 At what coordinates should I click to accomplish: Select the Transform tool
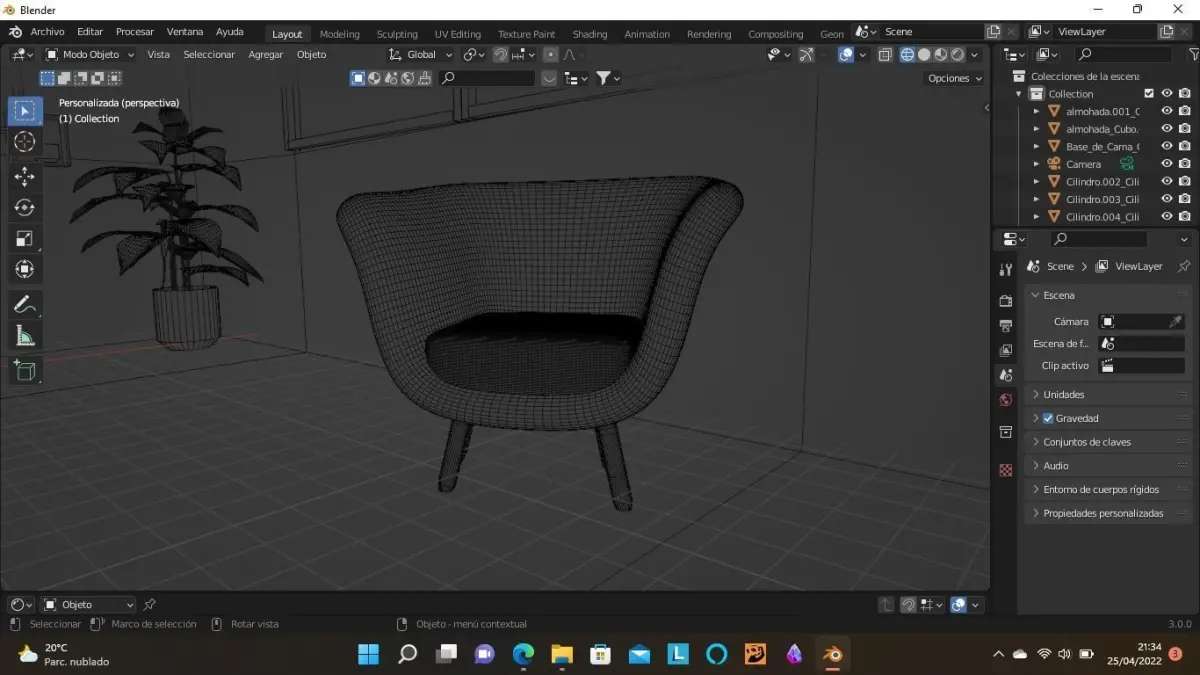click(25, 269)
